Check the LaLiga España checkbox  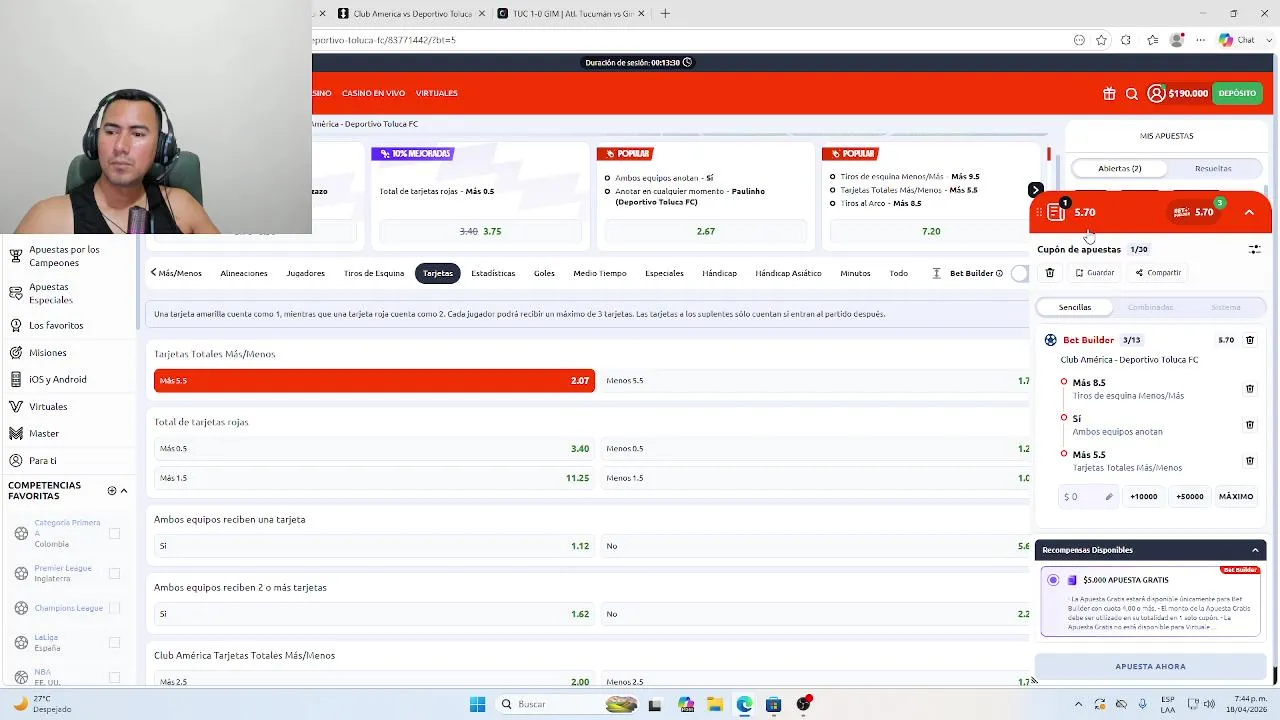pyautogui.click(x=114, y=643)
